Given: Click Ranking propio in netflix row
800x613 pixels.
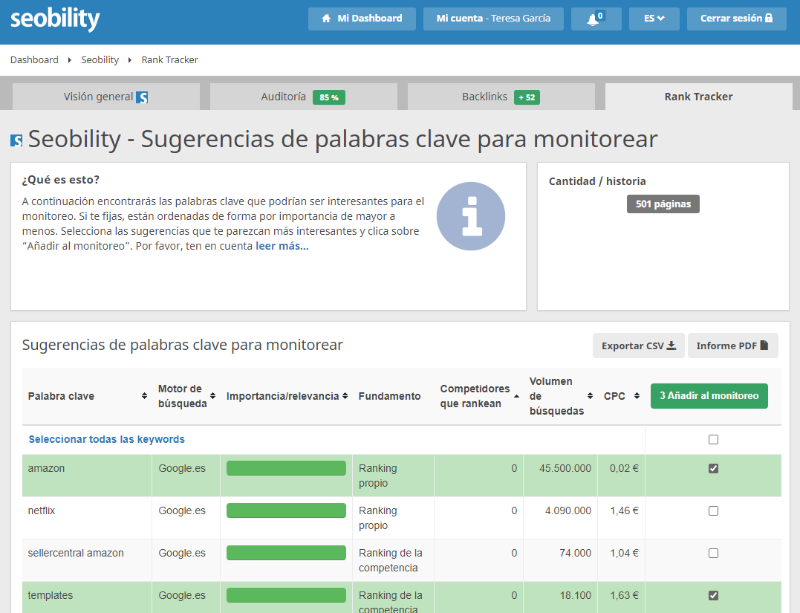Looking at the screenshot, I should click(378, 518).
